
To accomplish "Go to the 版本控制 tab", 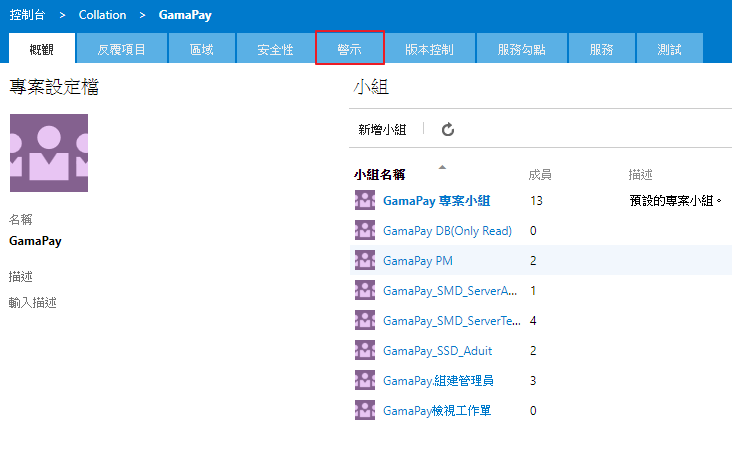I will click(x=428, y=49).
